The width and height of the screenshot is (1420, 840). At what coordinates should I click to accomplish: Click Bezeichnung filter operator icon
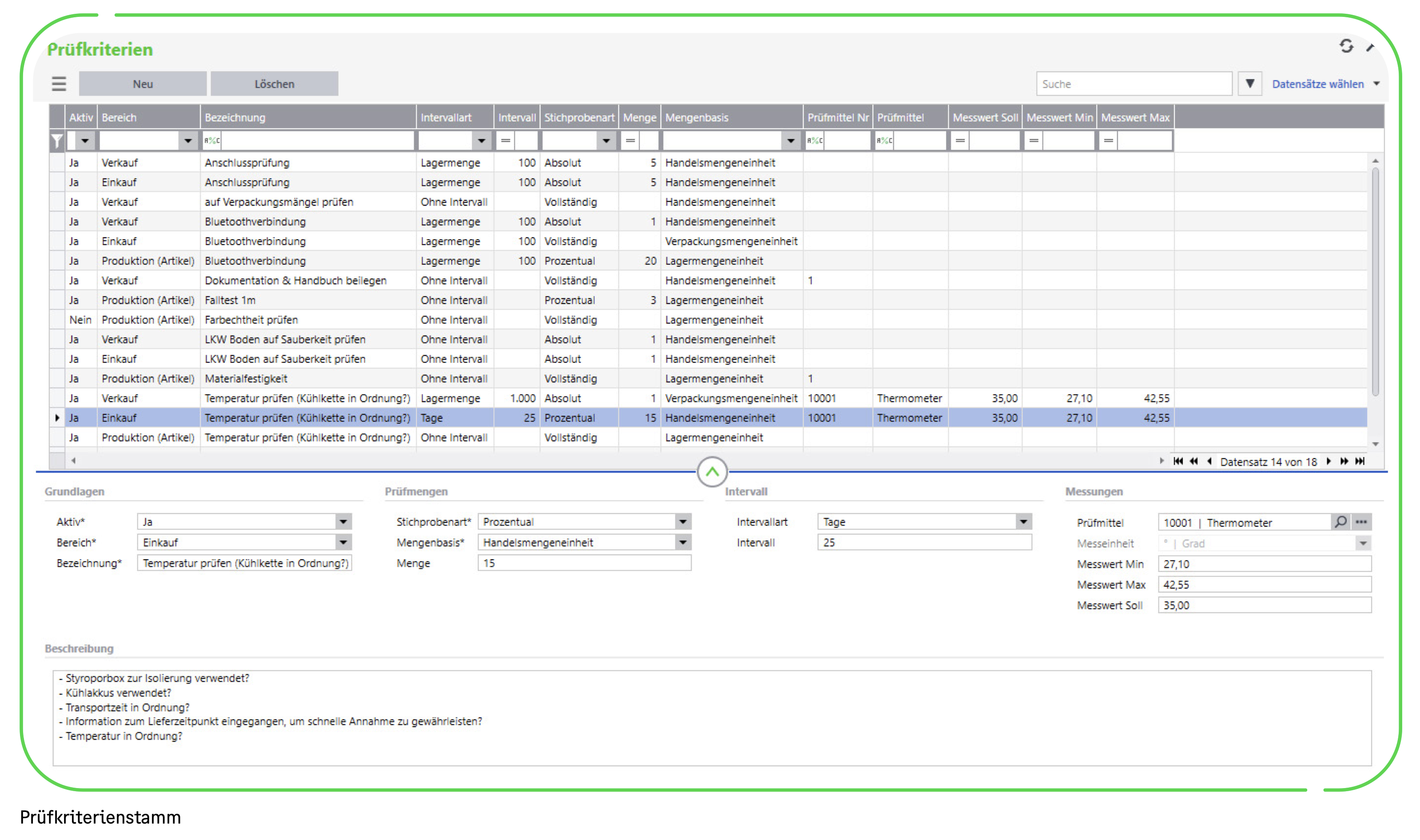click(212, 140)
